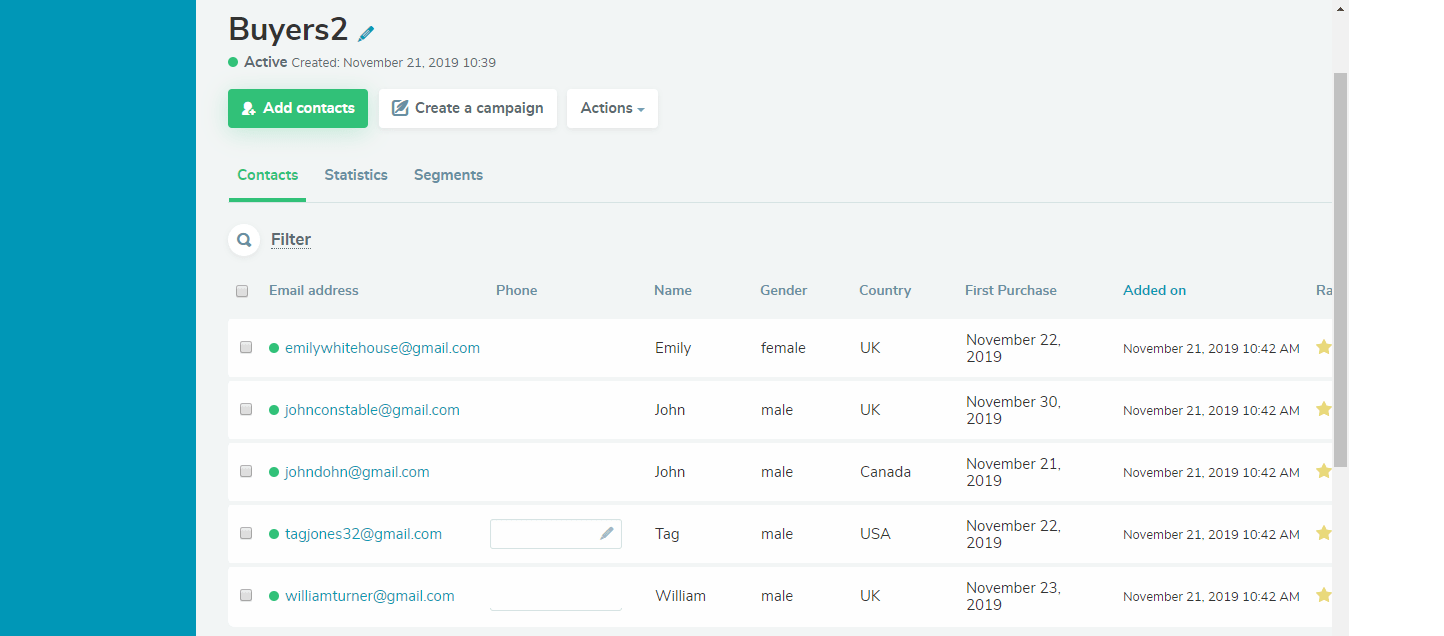Open the Segments tab
The image size is (1444, 636).
pos(448,175)
